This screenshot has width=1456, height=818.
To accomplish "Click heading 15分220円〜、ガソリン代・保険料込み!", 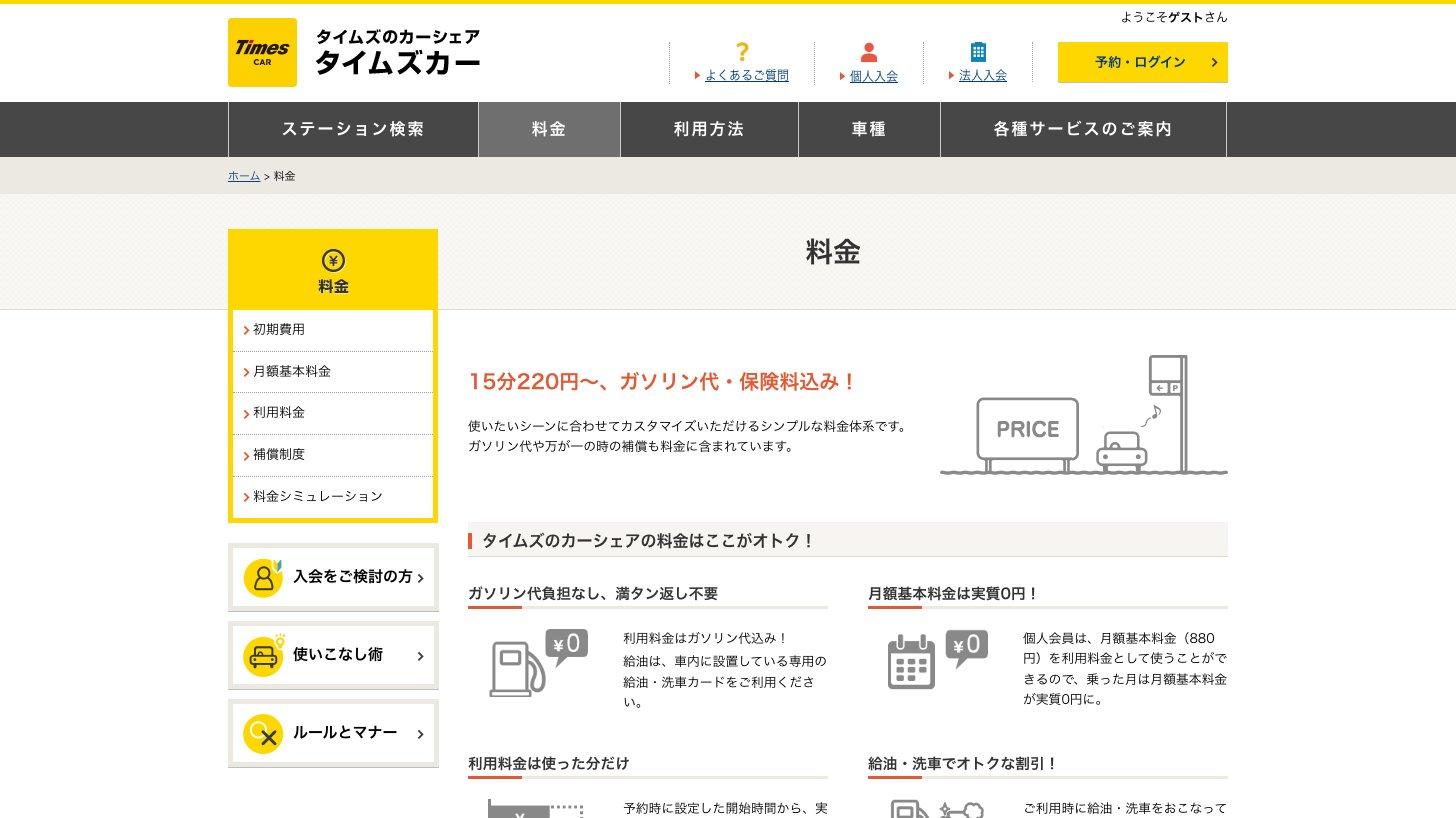I will click(x=663, y=382).
